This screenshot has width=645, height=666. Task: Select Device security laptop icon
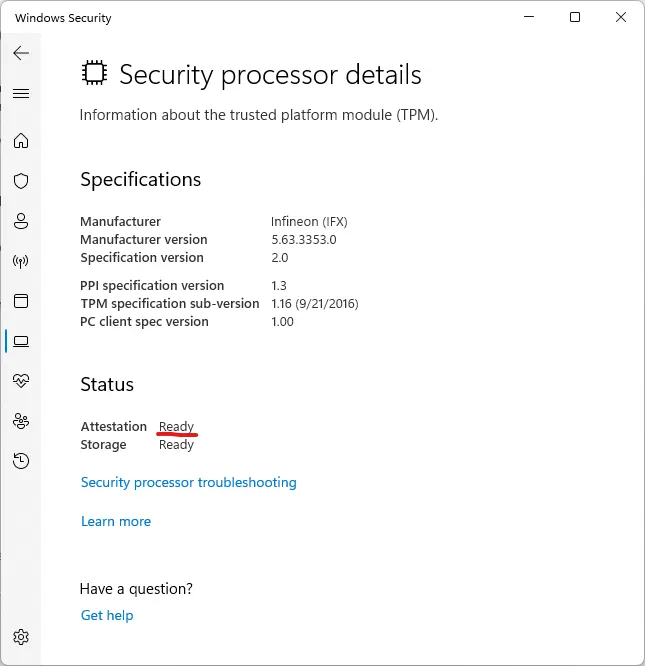(21, 341)
